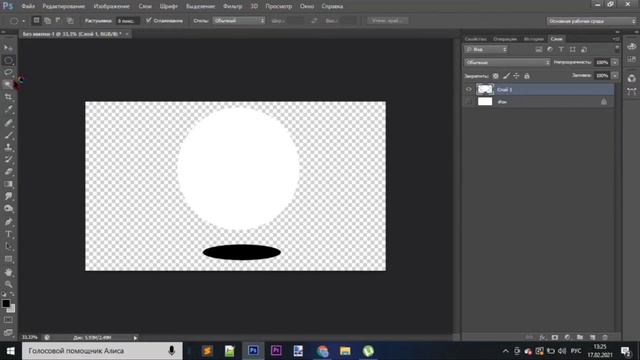Open the Фильтр menu
Screen dimensions: 640x360
[233, 6]
